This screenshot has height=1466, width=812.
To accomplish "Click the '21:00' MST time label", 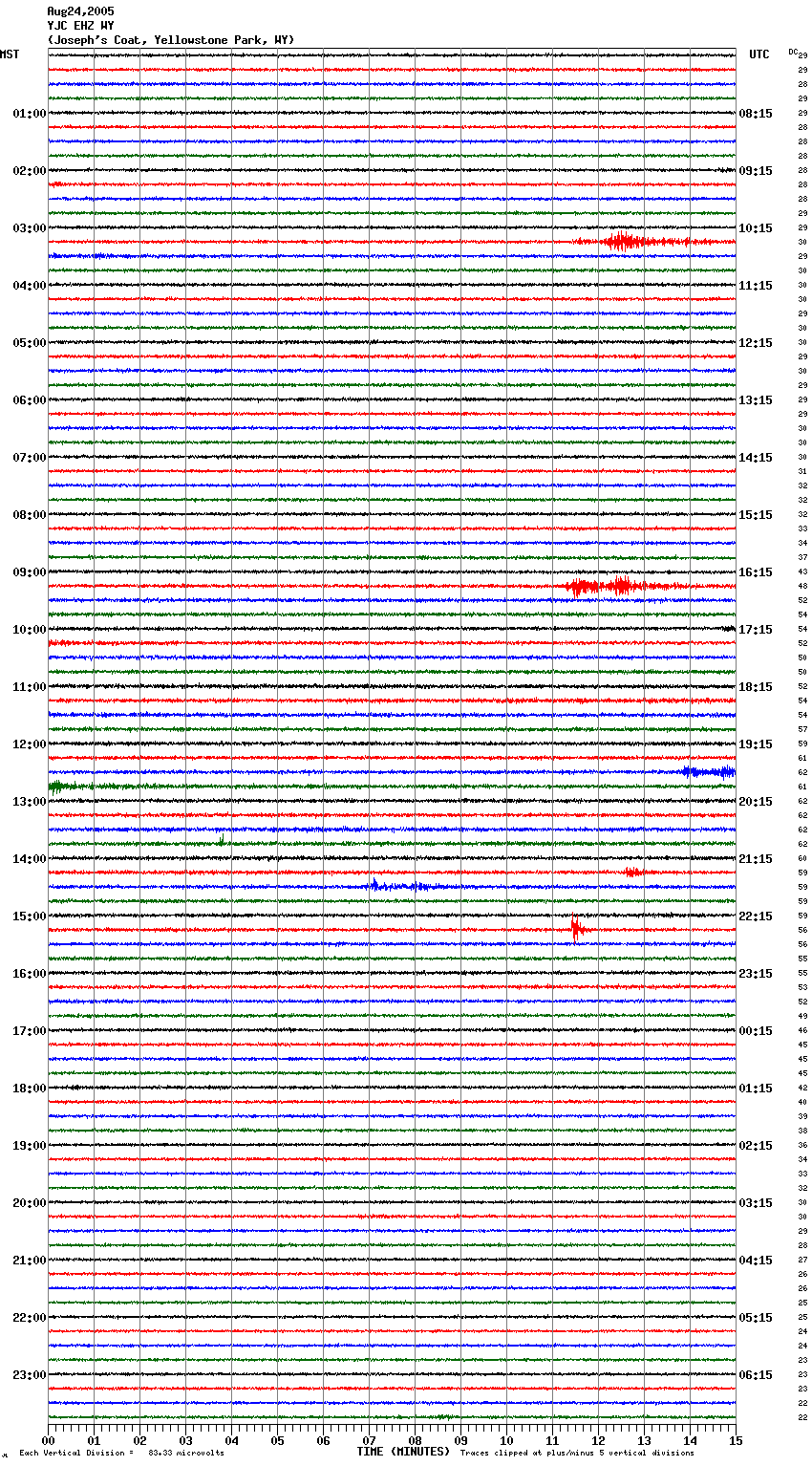I will pos(30,1261).
